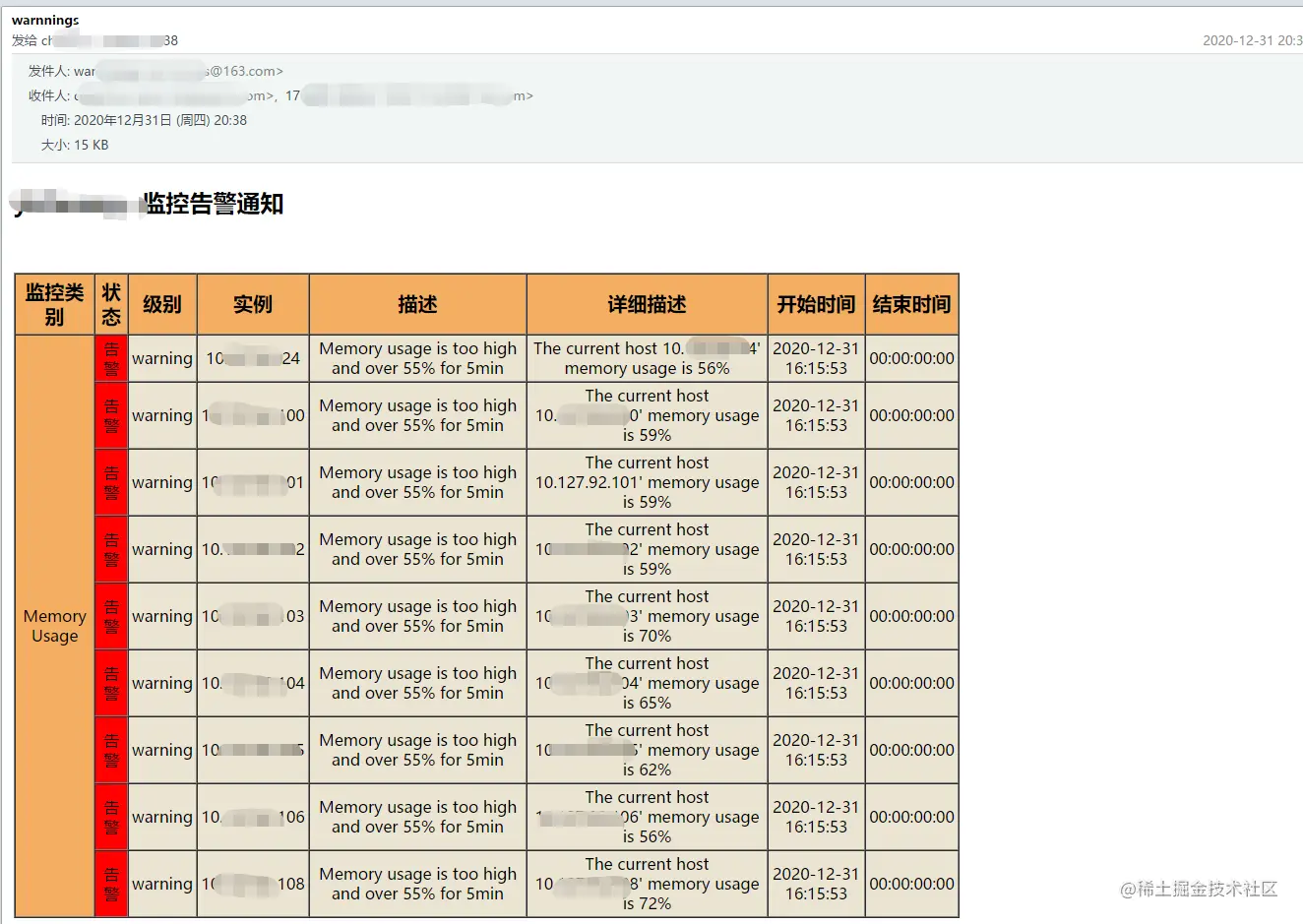Click 'warning' level in the 62% usage row
Image resolution: width=1303 pixels, height=924 pixels.
click(x=162, y=750)
